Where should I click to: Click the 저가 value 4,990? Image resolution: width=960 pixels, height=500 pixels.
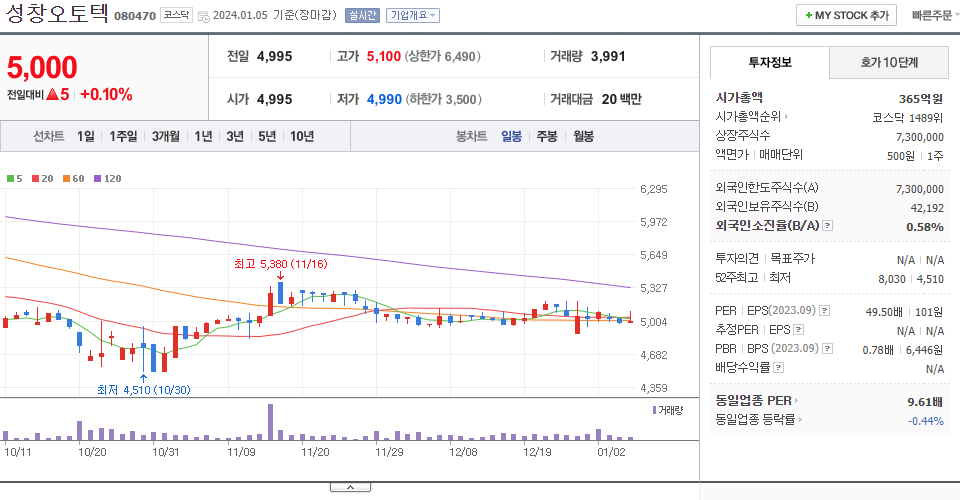click(384, 99)
